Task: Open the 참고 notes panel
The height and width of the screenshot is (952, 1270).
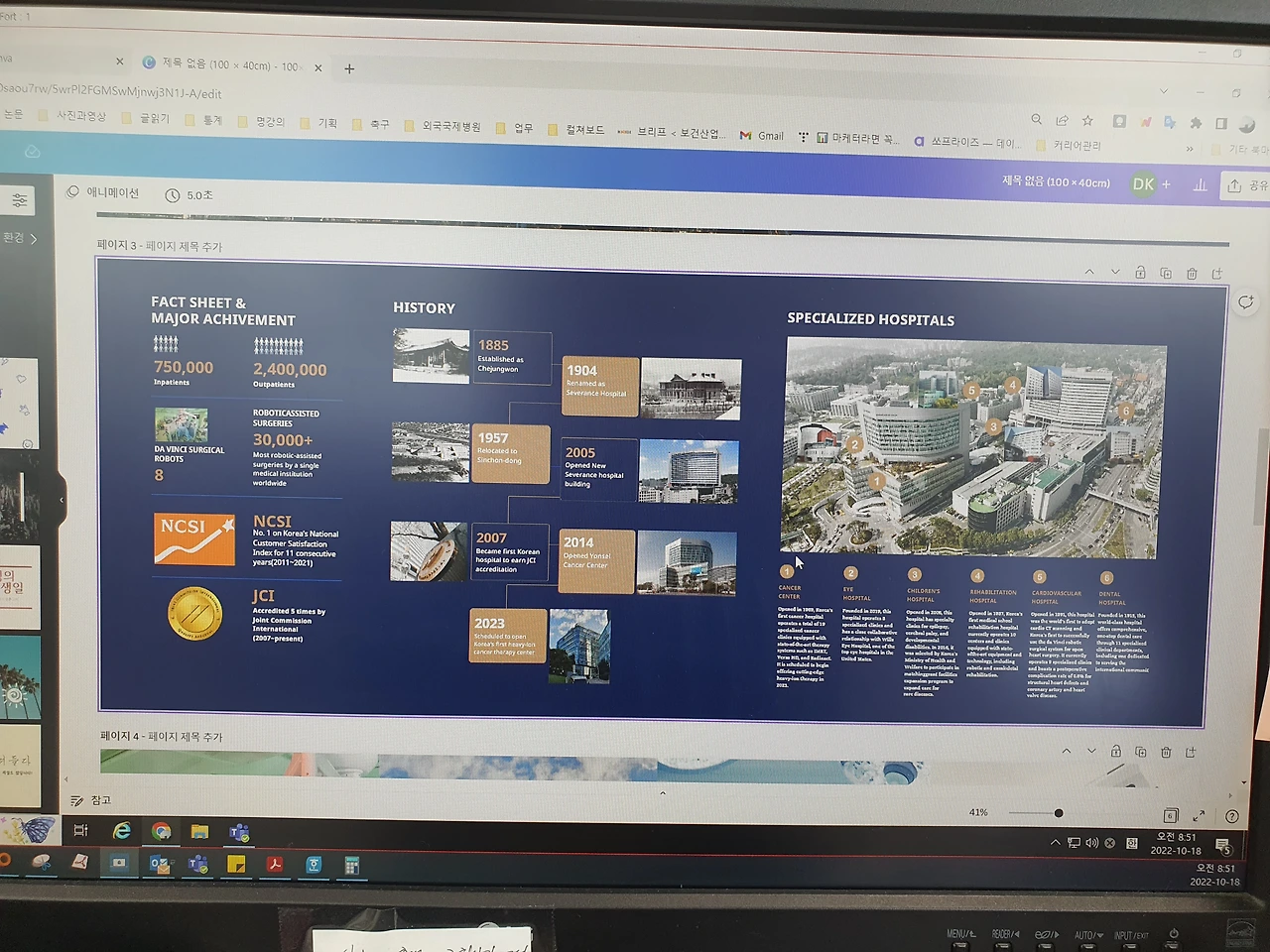Action: point(90,800)
